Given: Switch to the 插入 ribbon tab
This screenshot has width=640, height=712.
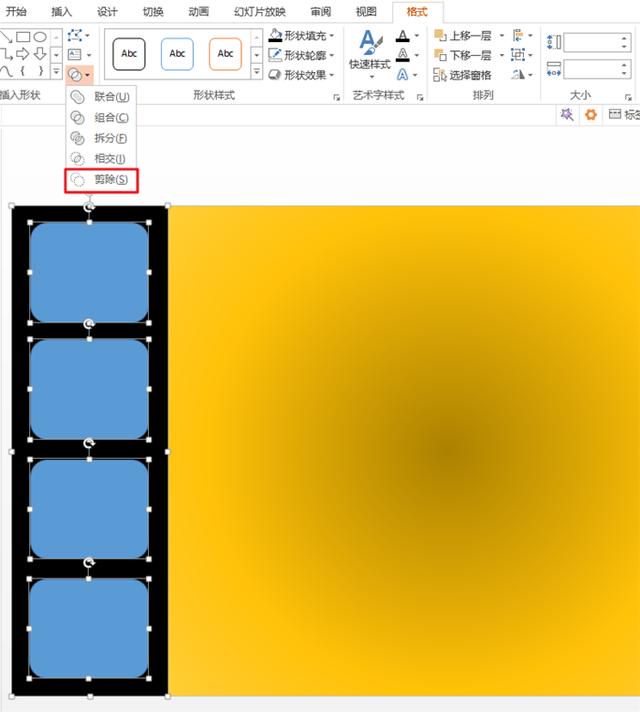Looking at the screenshot, I should tap(61, 11).
